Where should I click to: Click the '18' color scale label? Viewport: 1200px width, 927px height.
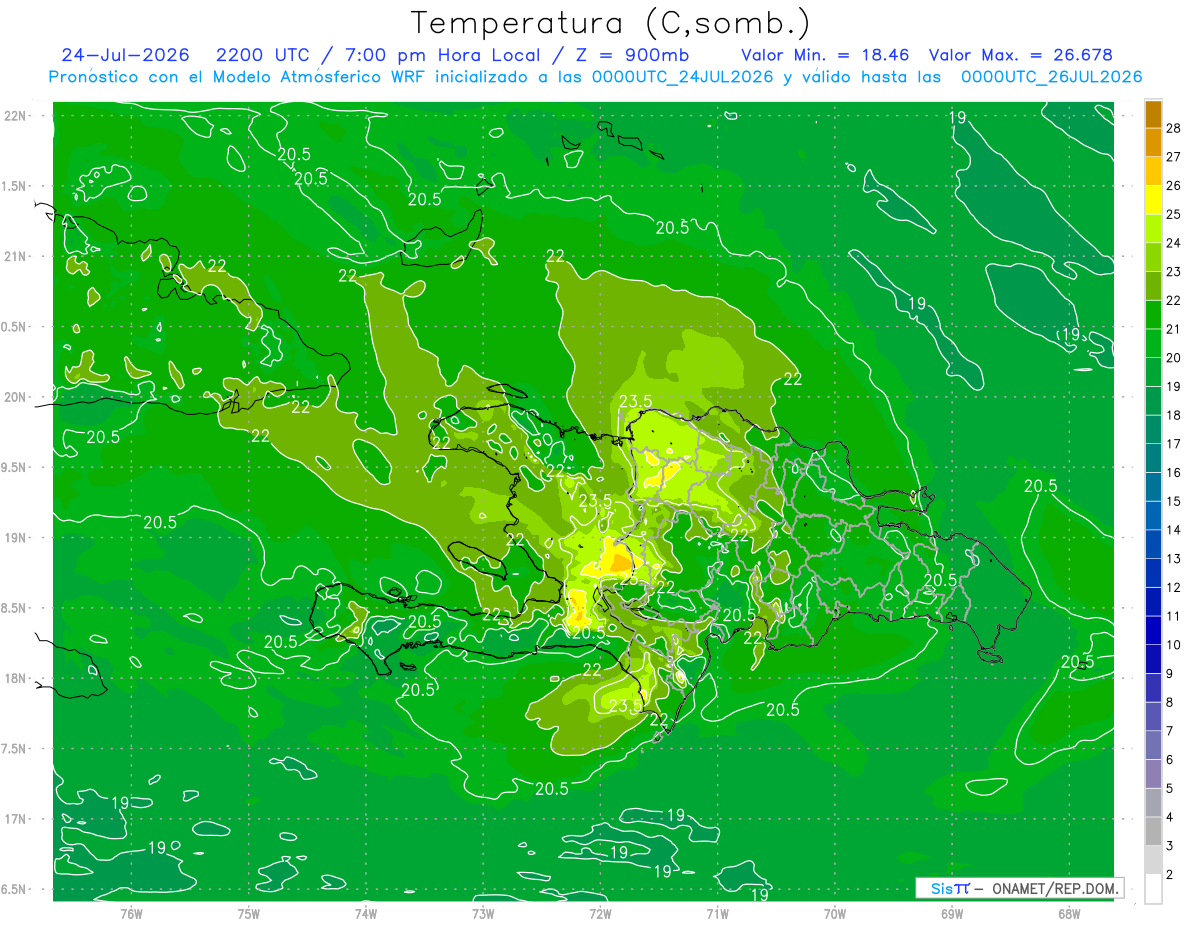pyautogui.click(x=1174, y=415)
